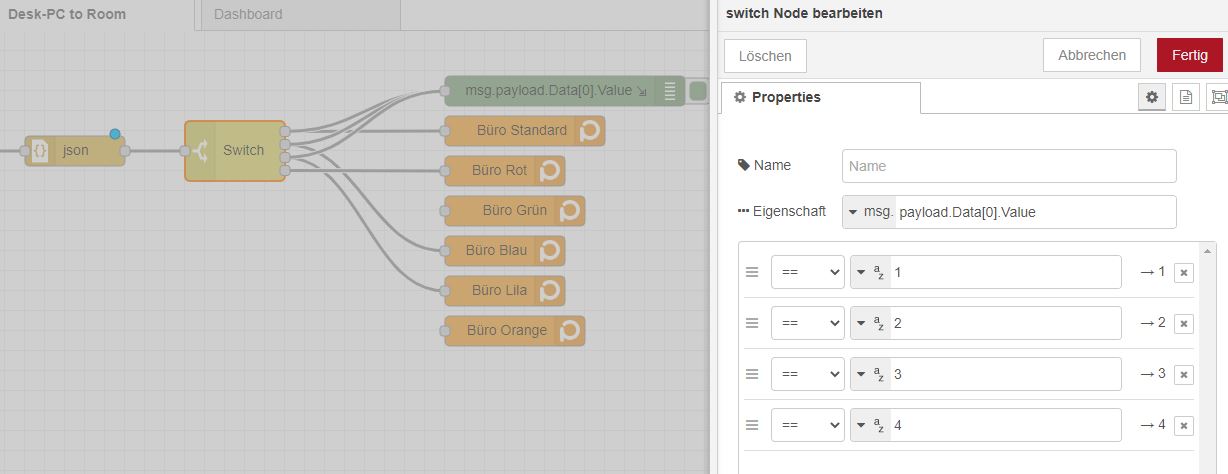Open the msg. property type dropdown
The width and height of the screenshot is (1228, 474).
pyautogui.click(x=868, y=212)
